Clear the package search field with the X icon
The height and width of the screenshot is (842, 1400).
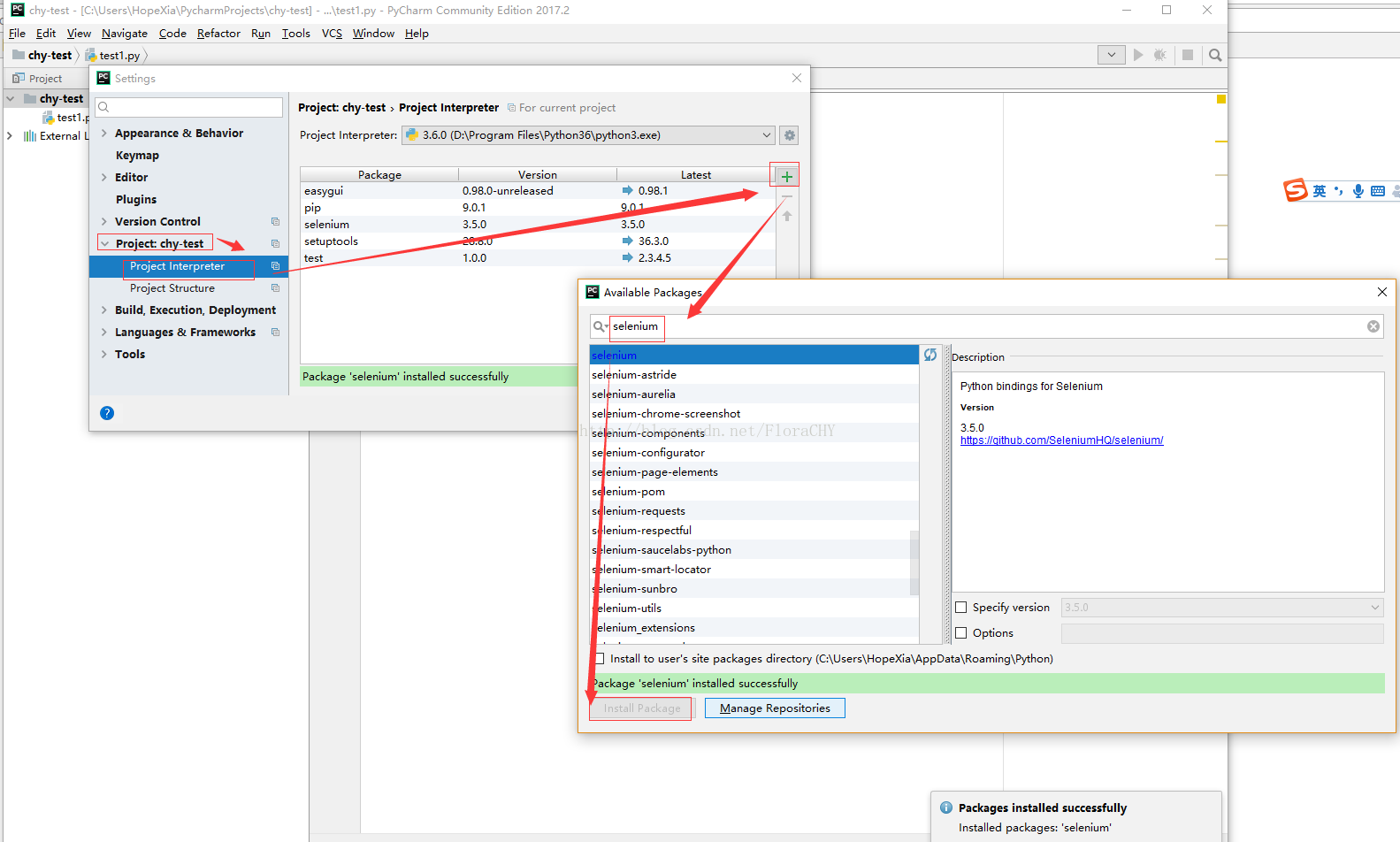1373,326
